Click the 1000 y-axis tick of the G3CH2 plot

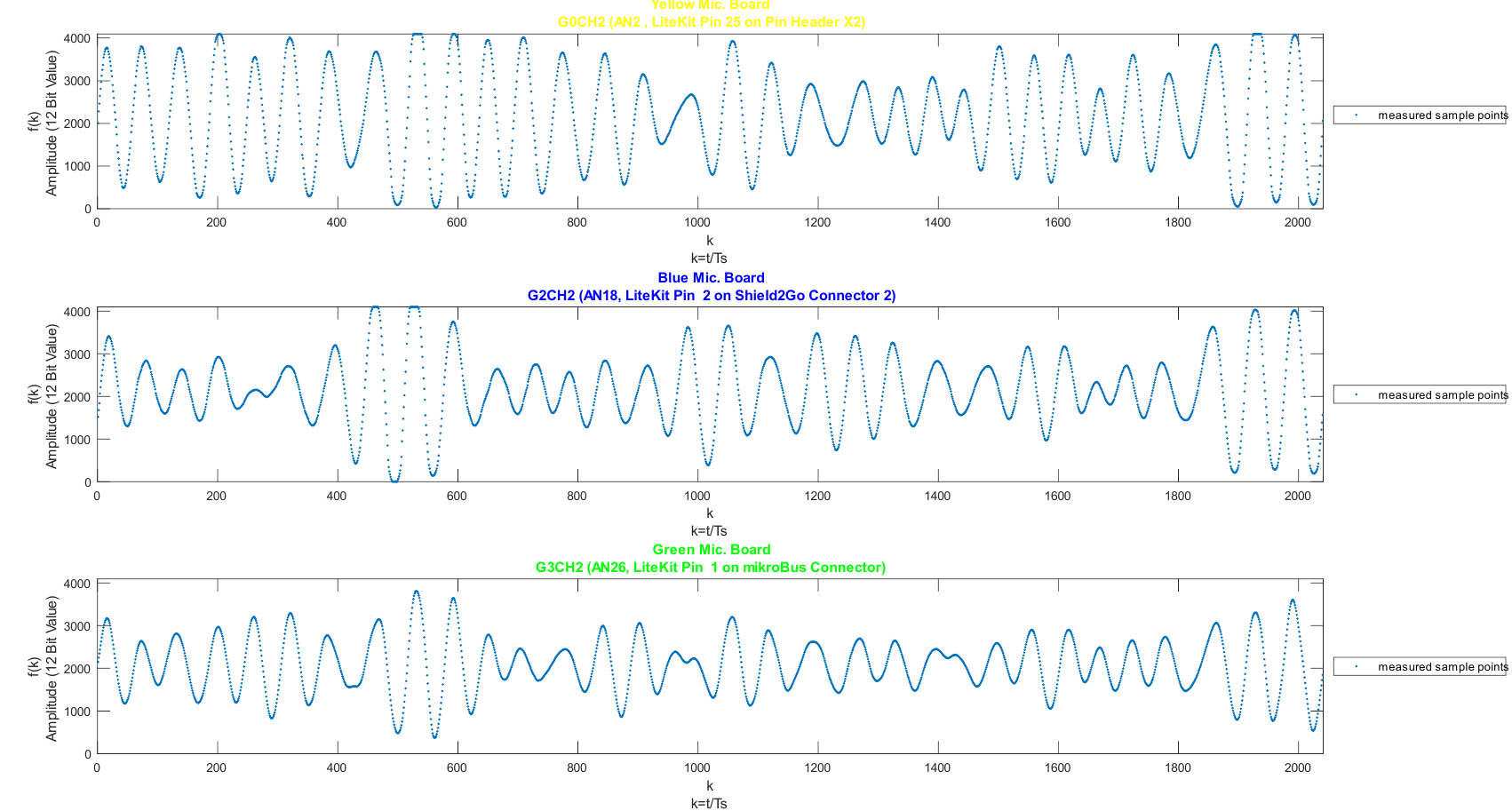tap(77, 712)
